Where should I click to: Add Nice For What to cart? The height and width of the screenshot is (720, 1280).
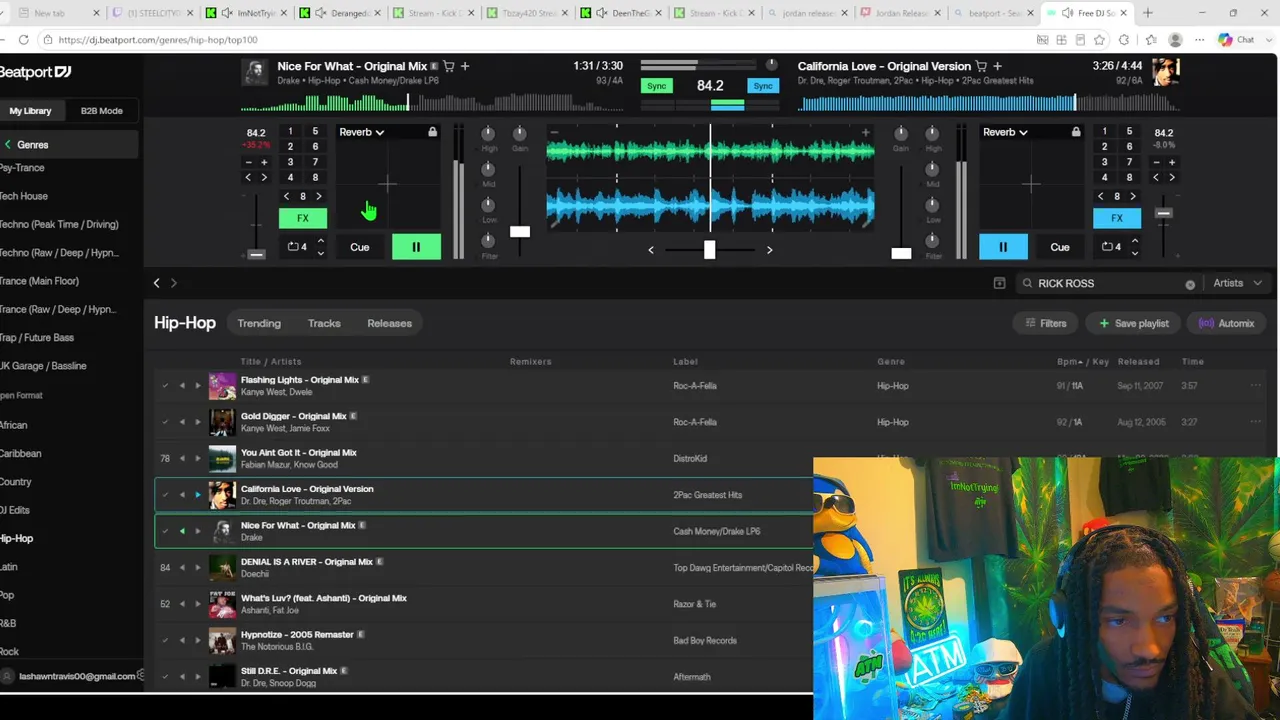pos(449,66)
